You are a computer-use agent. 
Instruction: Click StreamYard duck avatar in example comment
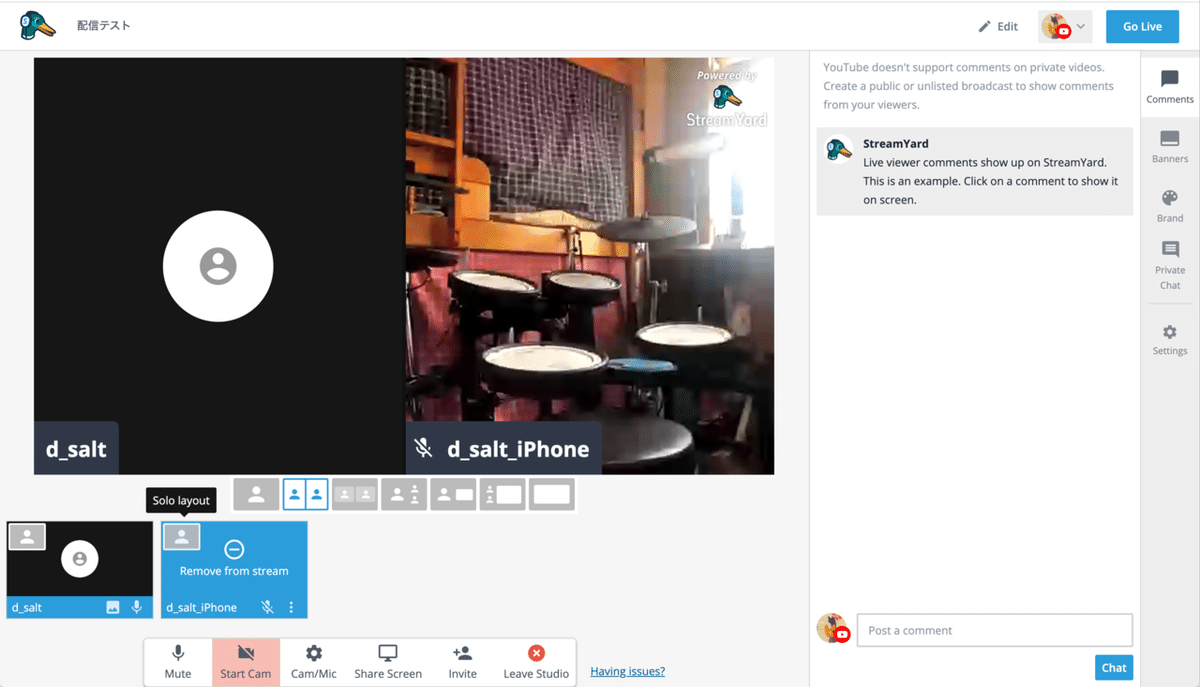click(x=838, y=149)
